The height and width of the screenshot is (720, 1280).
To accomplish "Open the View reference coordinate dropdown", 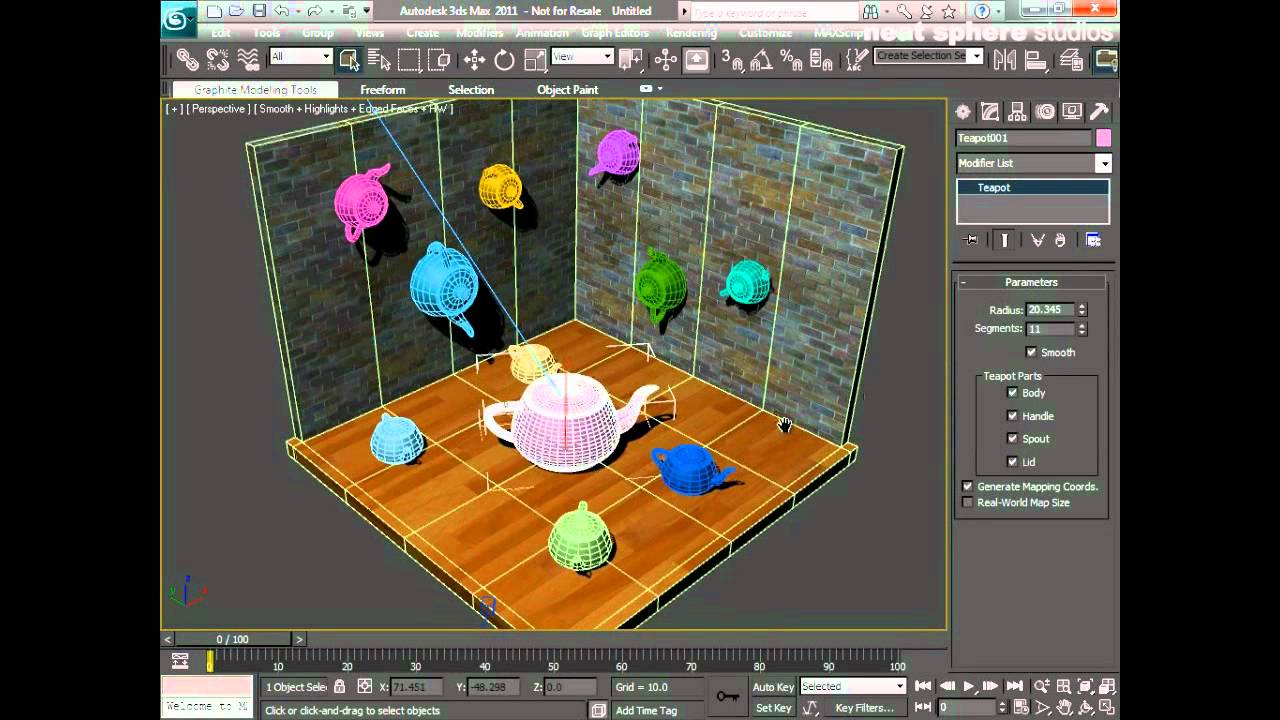I will (582, 57).
